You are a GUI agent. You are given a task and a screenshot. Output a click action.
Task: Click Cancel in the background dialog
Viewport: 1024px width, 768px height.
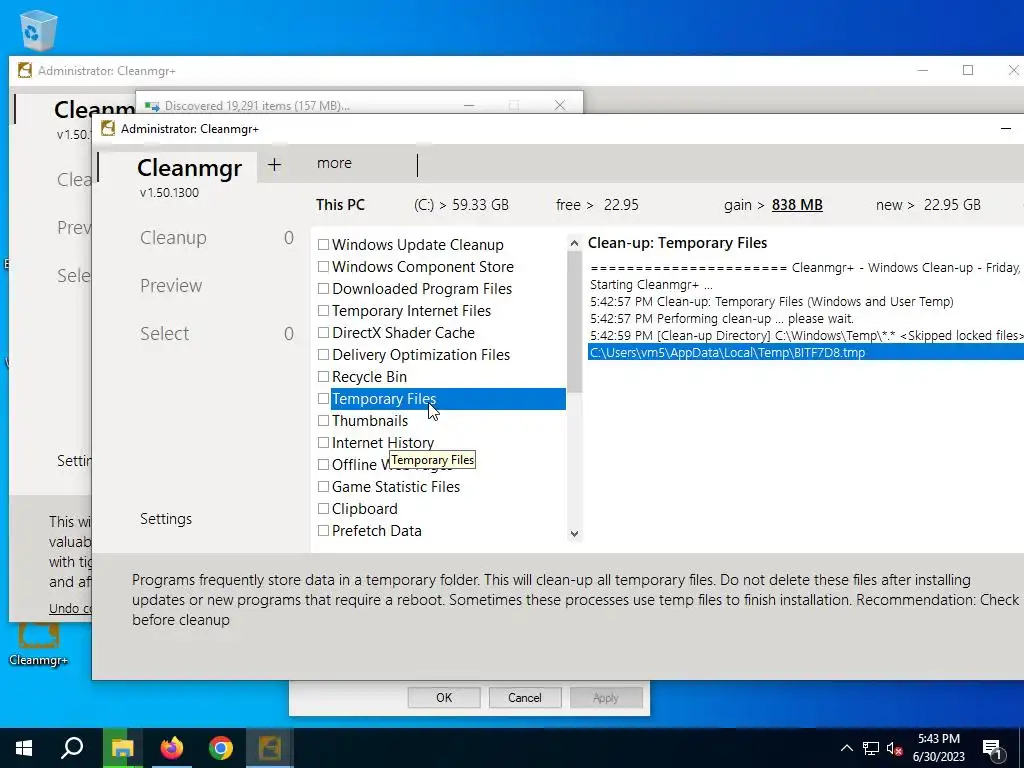pos(524,697)
